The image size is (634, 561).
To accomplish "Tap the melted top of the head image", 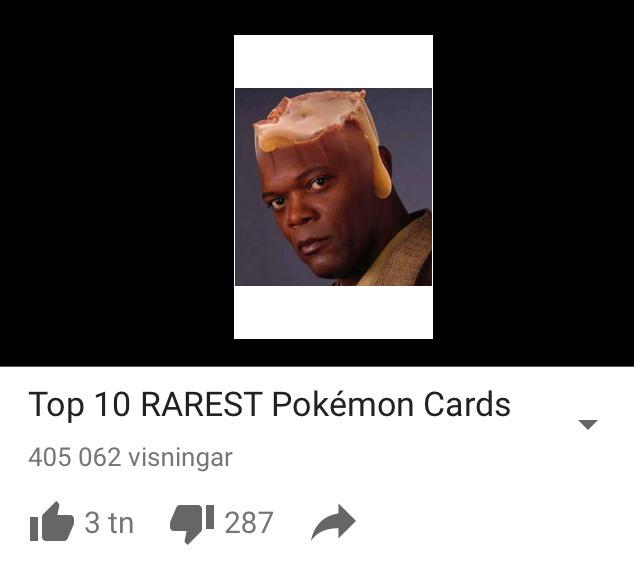I will pos(313,119).
